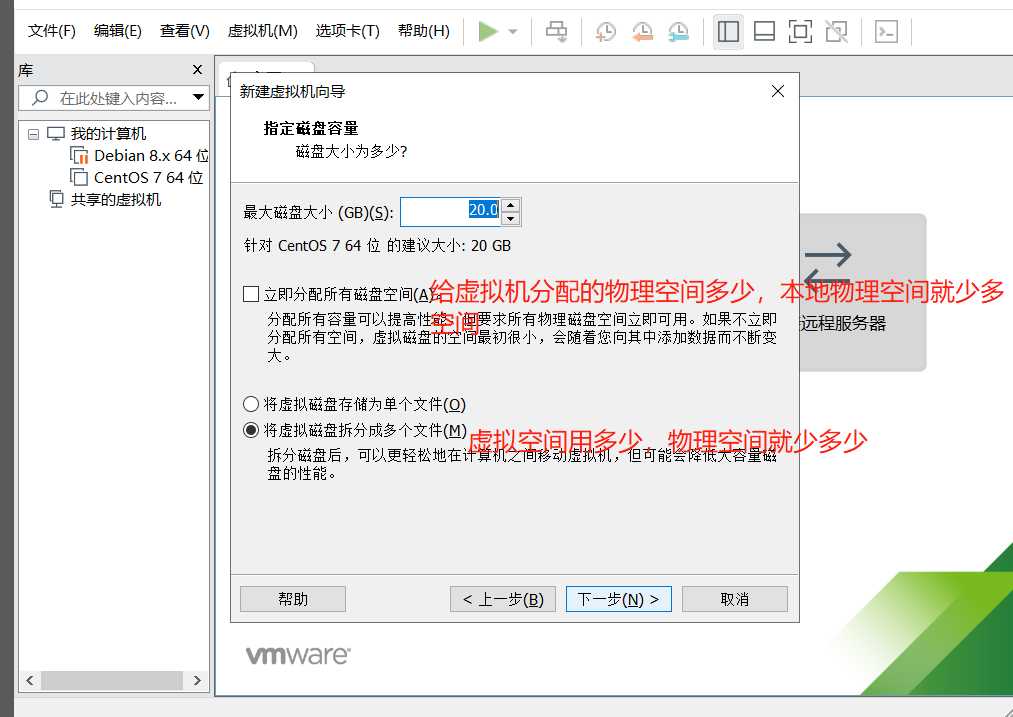Open the 帮助(H) menu
Image resolution: width=1013 pixels, height=717 pixels.
click(424, 30)
